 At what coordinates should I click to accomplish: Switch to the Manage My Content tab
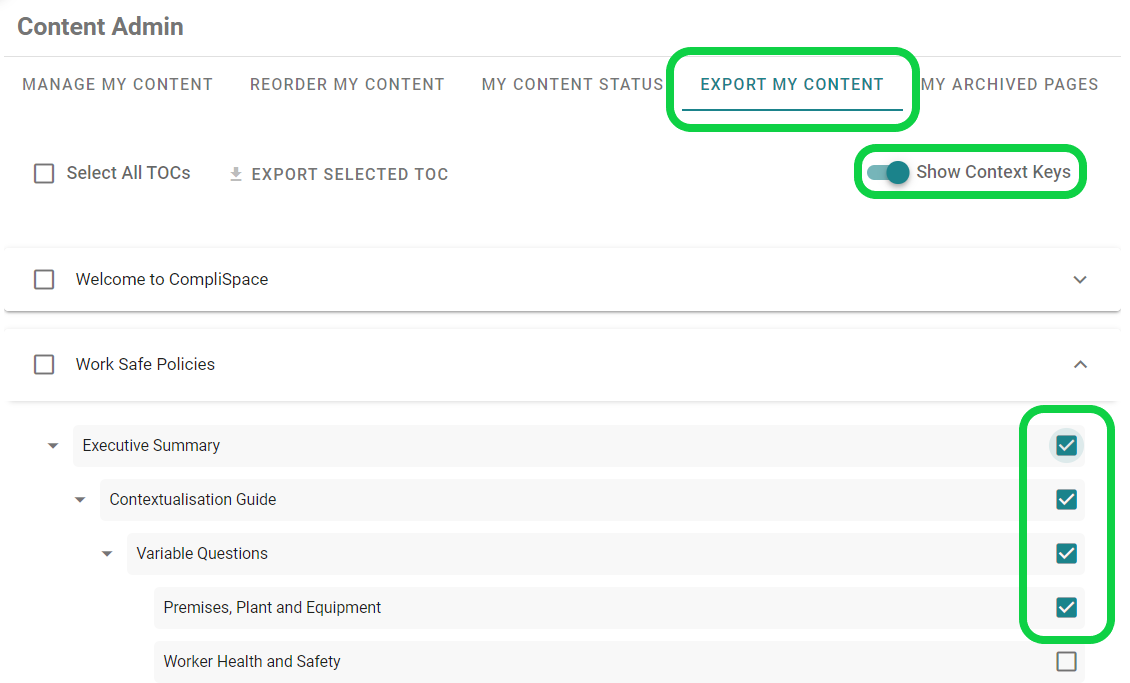(117, 84)
